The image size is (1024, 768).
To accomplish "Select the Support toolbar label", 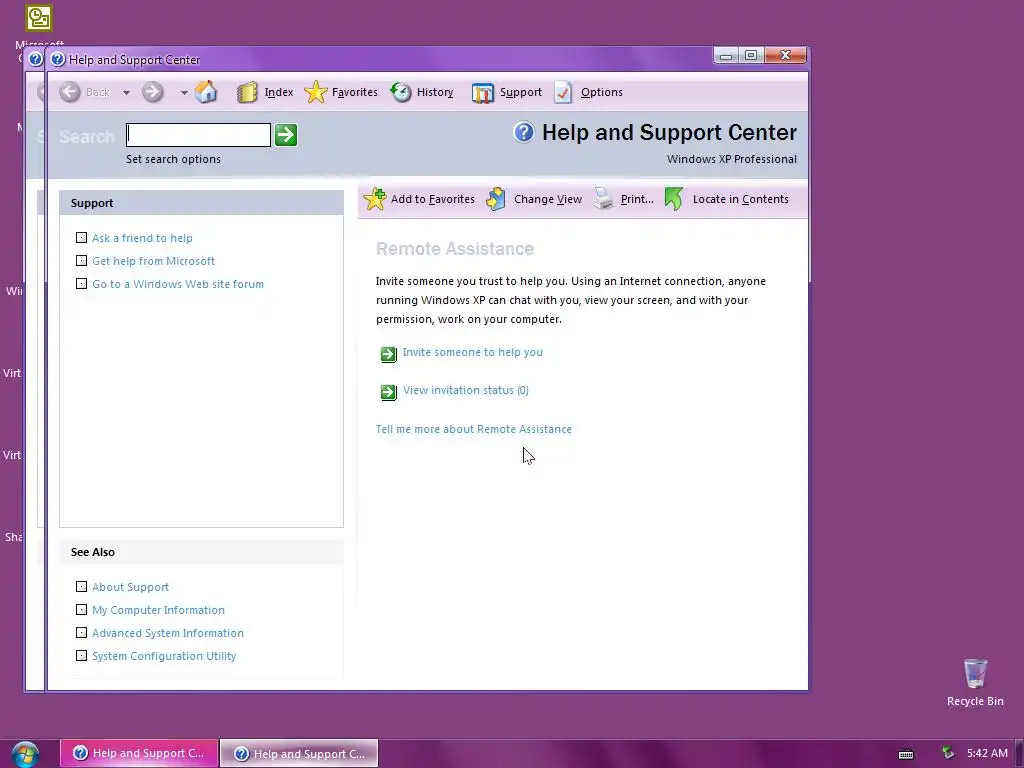I will pos(520,92).
